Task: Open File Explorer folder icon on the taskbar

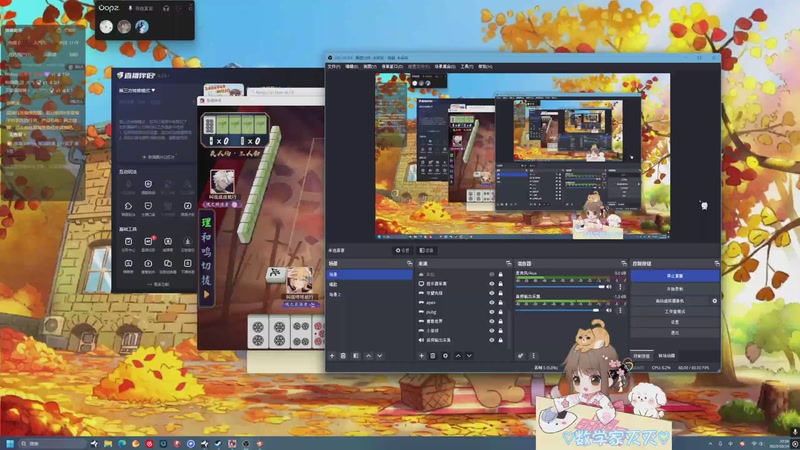Action: point(108,443)
